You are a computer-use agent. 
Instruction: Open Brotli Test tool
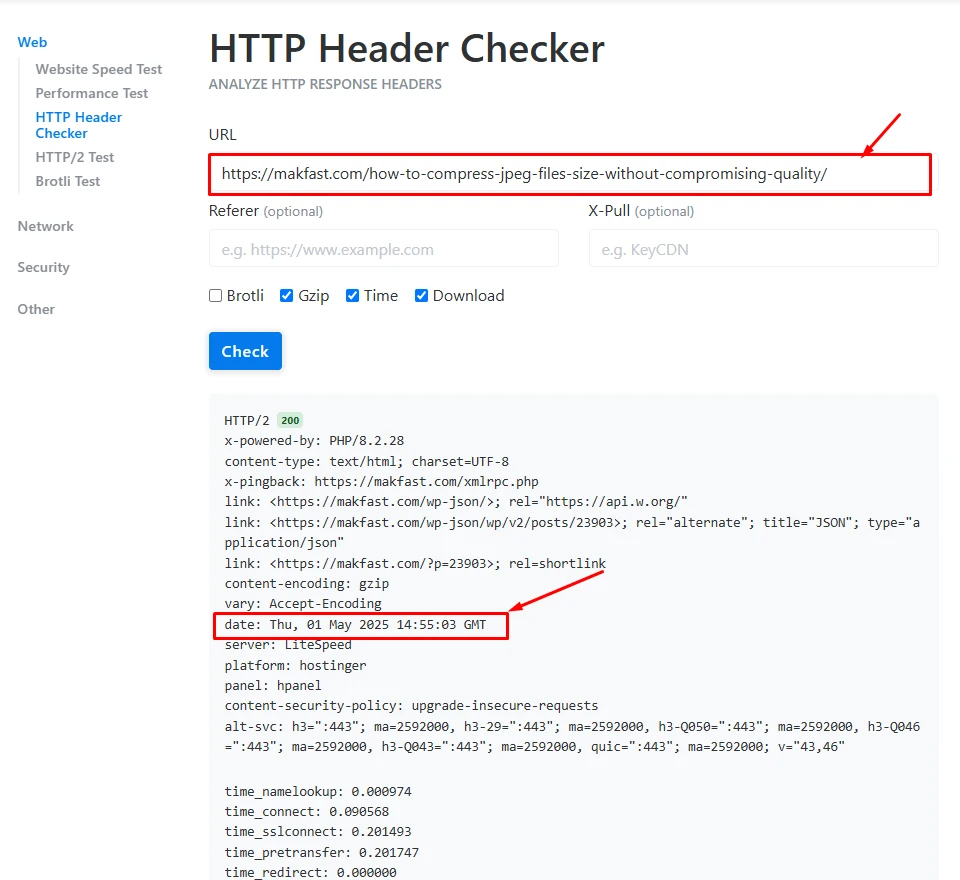67,181
